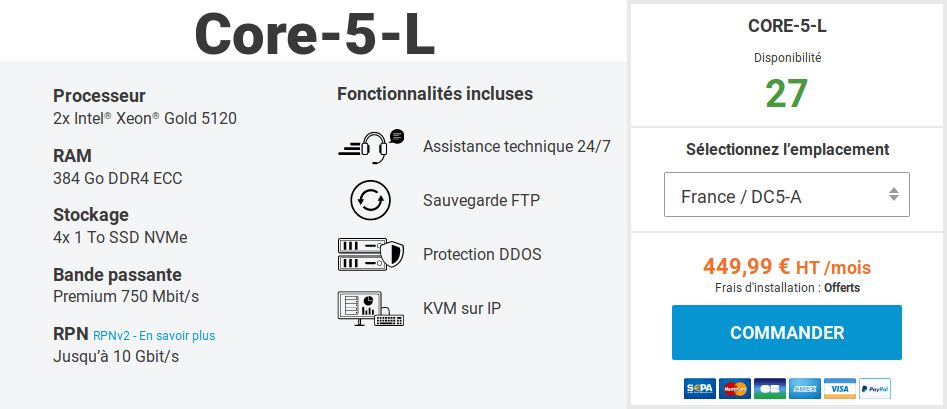Click the Visa payment logo

(840, 388)
